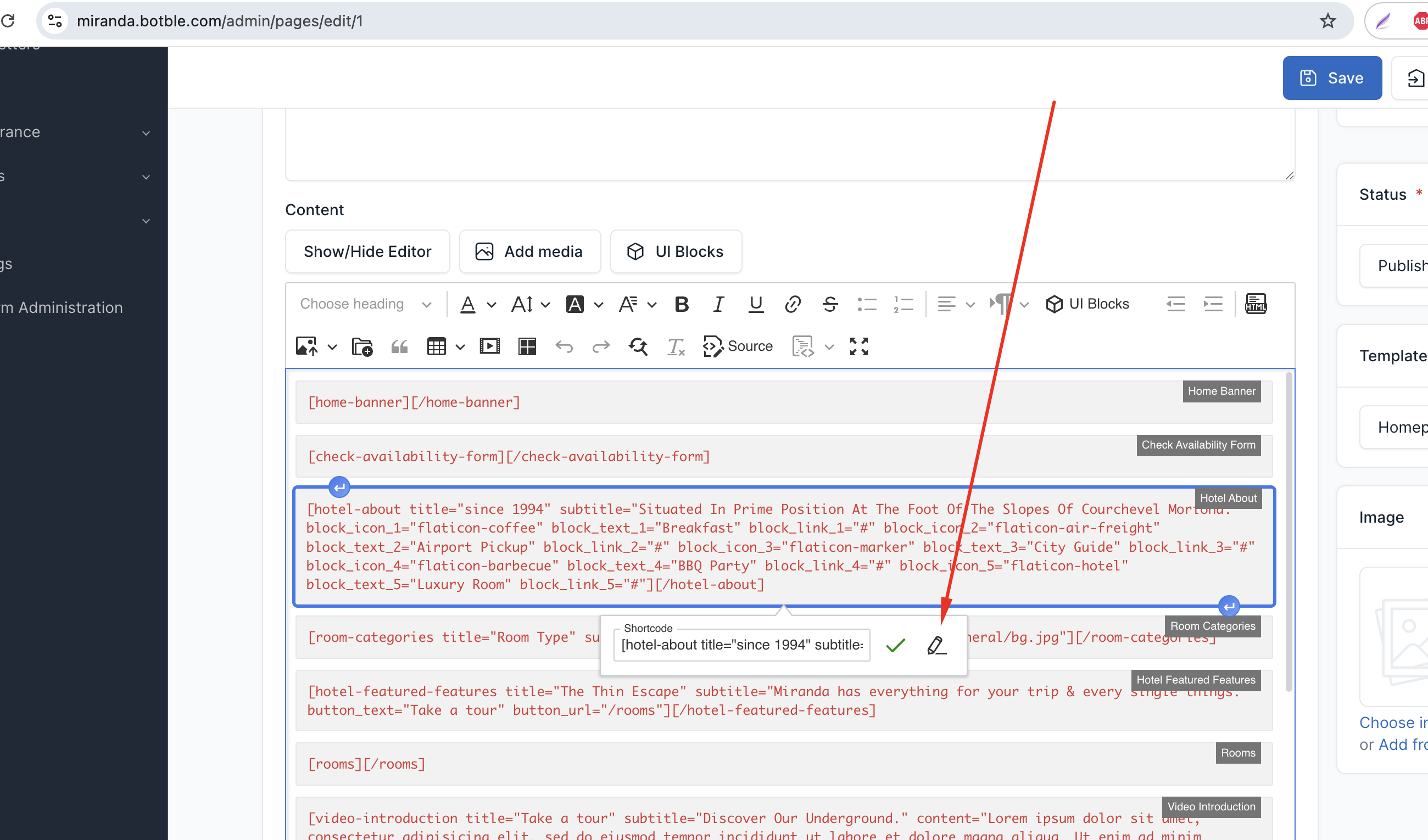Open the site information icon in address bar
Viewport: 1428px width, 840px height.
click(55, 21)
